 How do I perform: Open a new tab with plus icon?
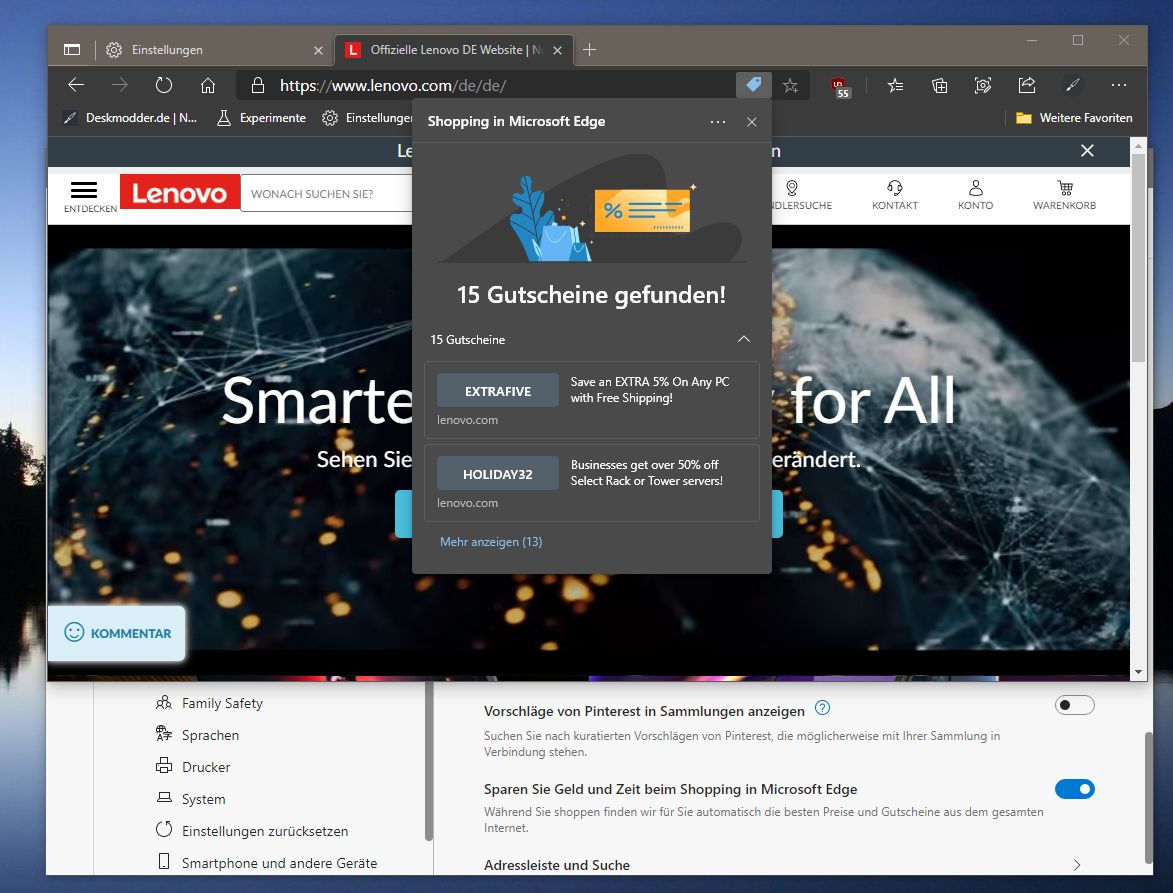(589, 49)
